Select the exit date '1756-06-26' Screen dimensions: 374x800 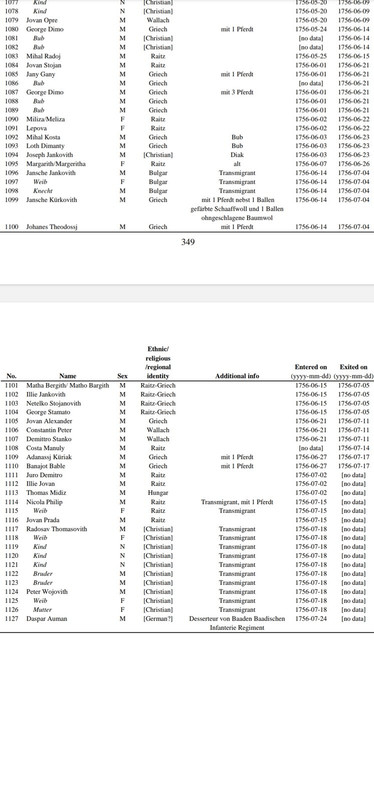354,164
